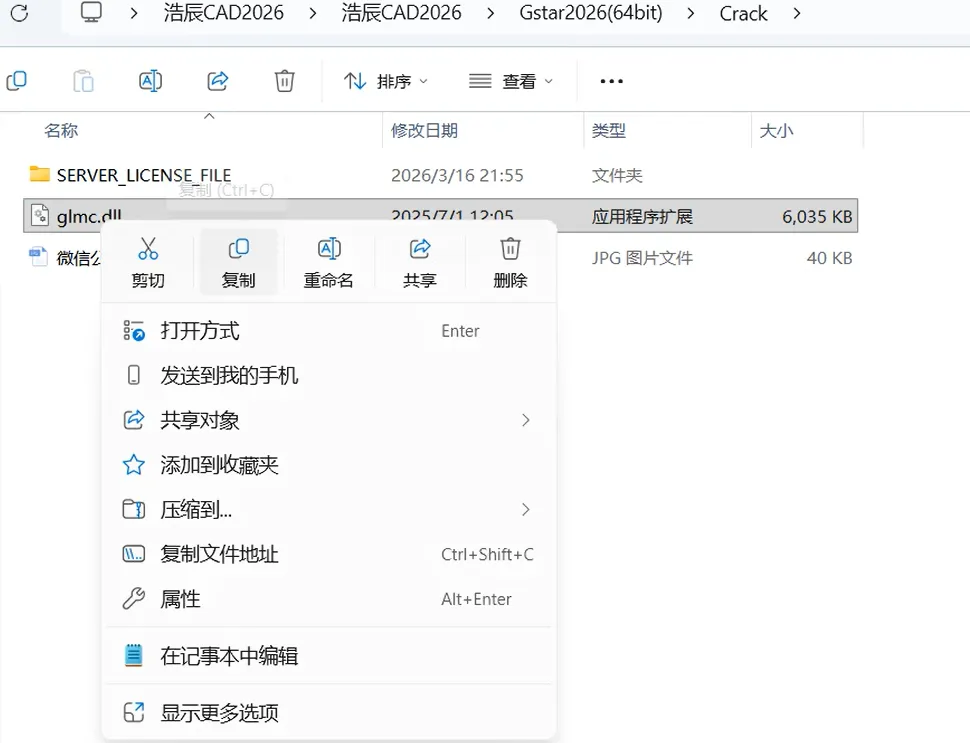Expand the 压缩到... submenu
The height and width of the screenshot is (743, 970).
(x=328, y=509)
